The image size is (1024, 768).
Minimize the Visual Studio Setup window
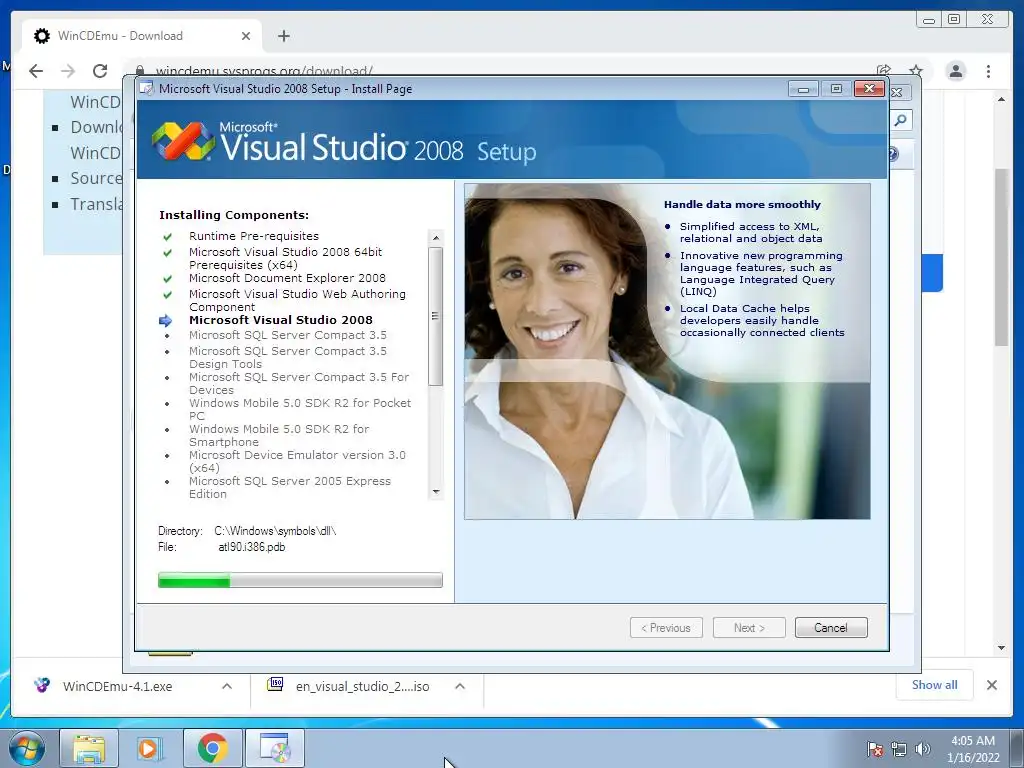pos(803,89)
